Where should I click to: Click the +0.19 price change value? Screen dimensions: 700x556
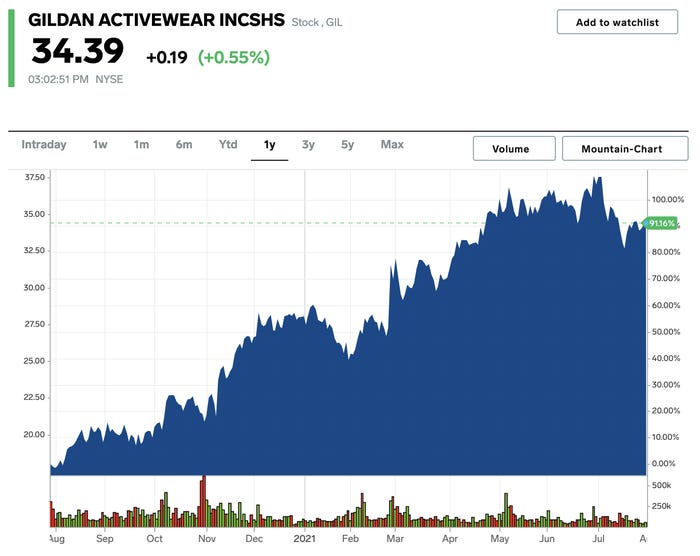(167, 57)
